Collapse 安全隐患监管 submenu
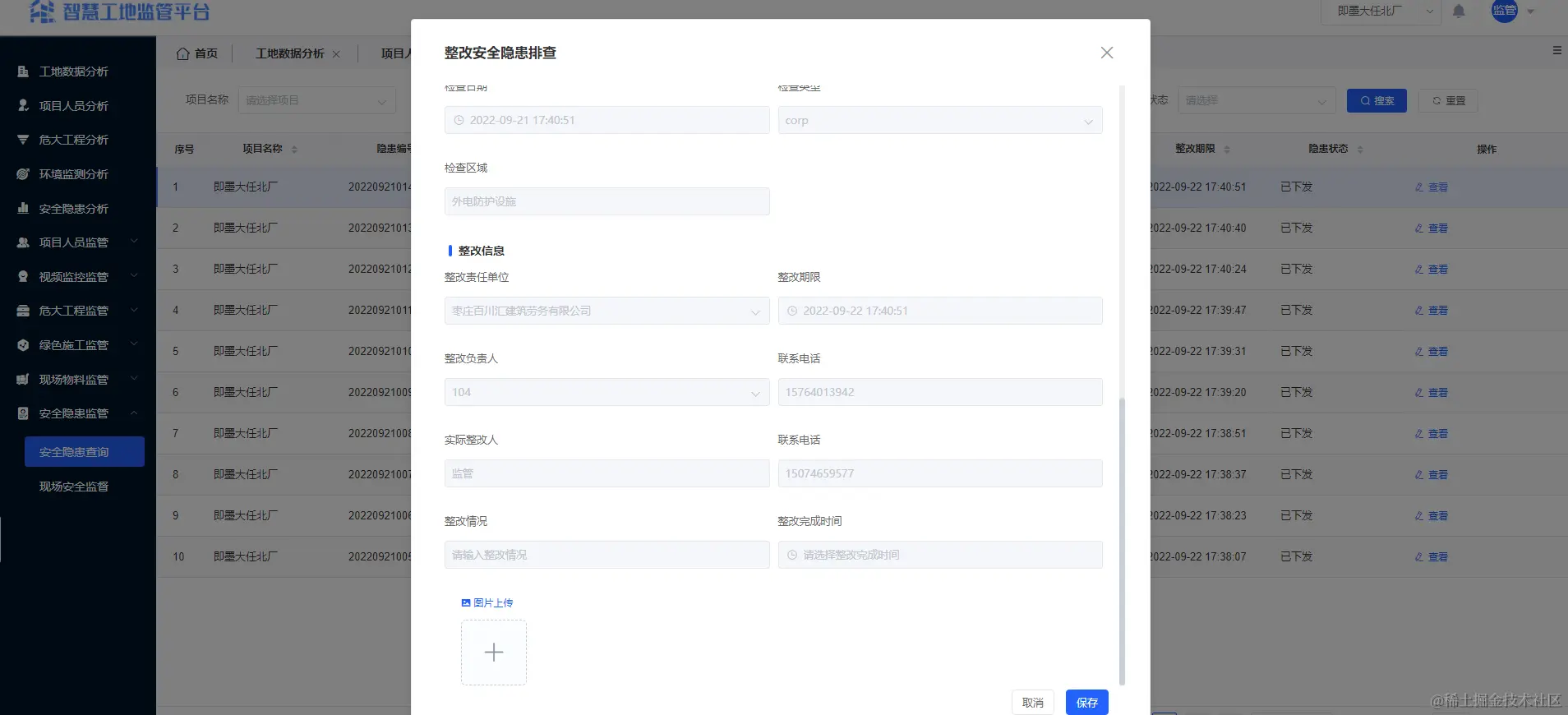The height and width of the screenshot is (715, 1568). 78,413
